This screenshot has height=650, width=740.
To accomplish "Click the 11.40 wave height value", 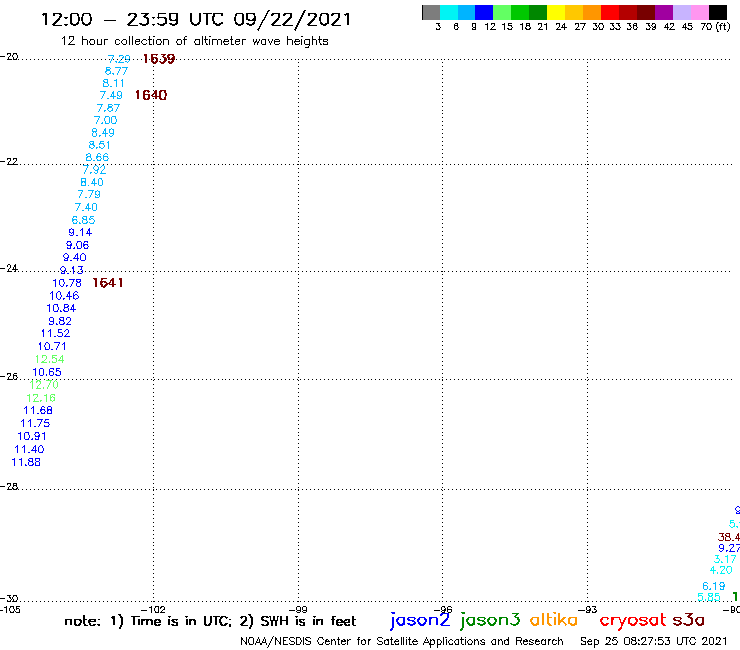I will [x=29, y=449].
